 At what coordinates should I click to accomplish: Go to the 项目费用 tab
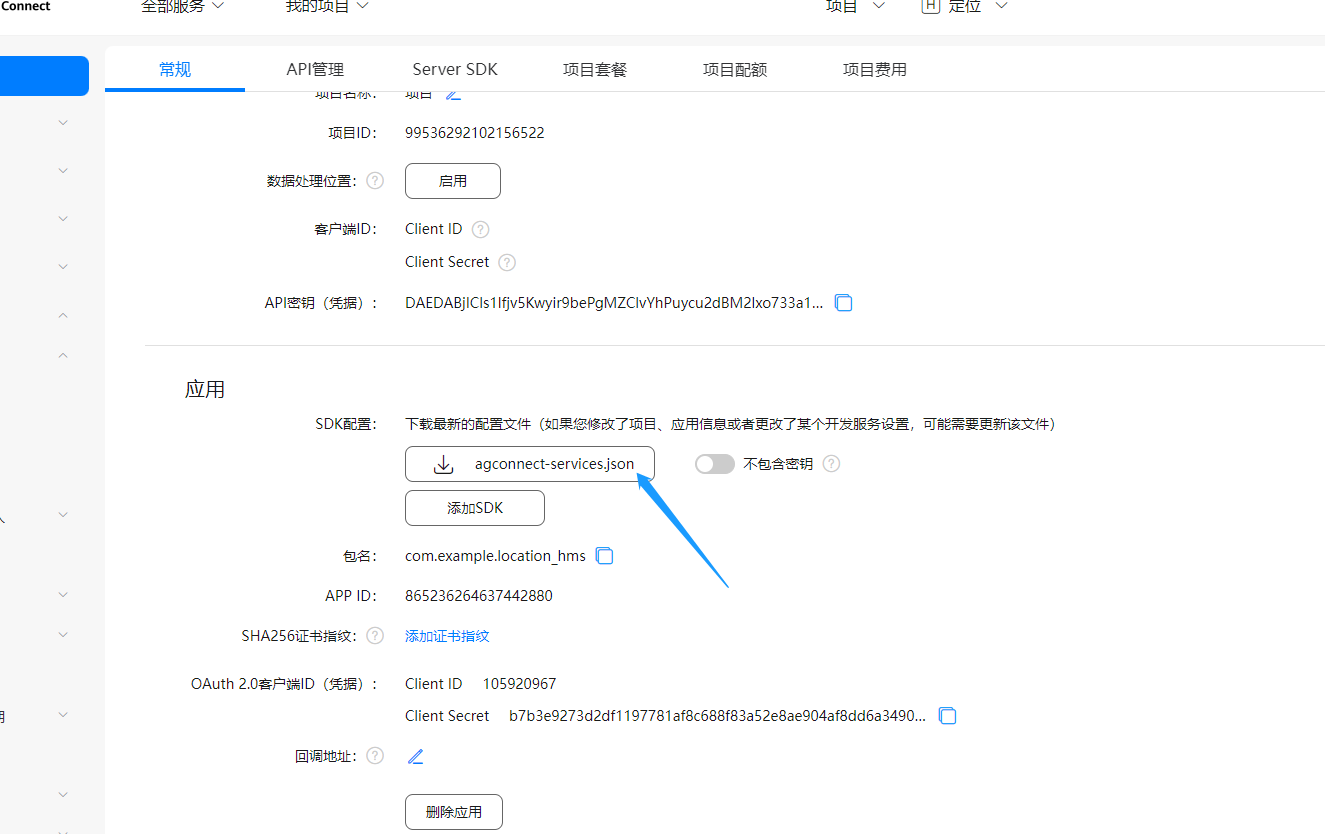tap(875, 69)
